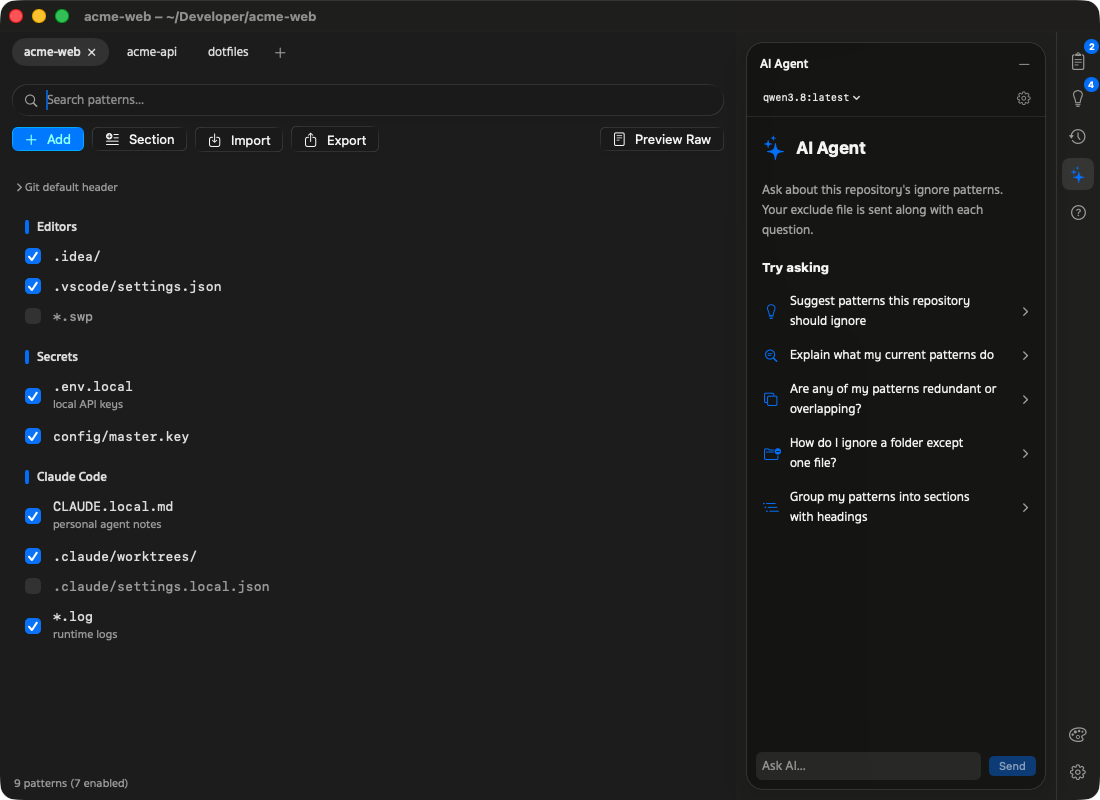
Task: Click the 'personal agent notes' description
Action: (x=107, y=524)
